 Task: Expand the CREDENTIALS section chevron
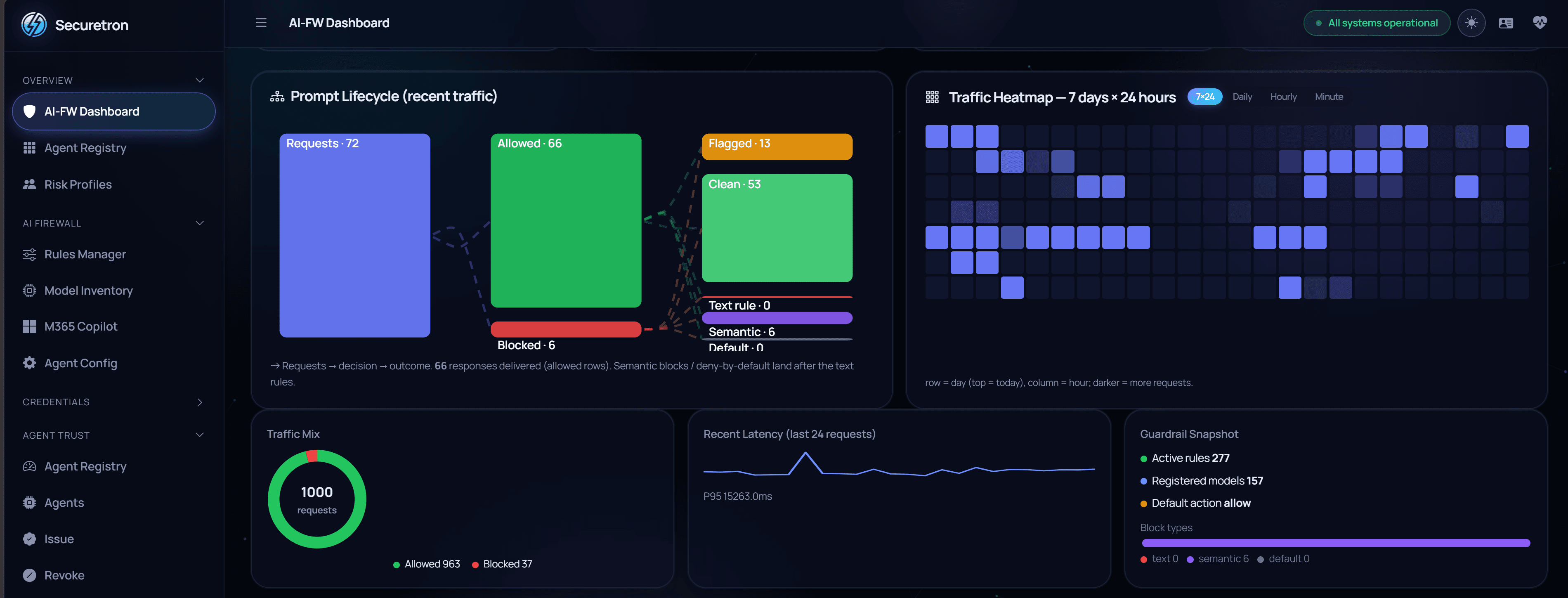pyautogui.click(x=200, y=402)
